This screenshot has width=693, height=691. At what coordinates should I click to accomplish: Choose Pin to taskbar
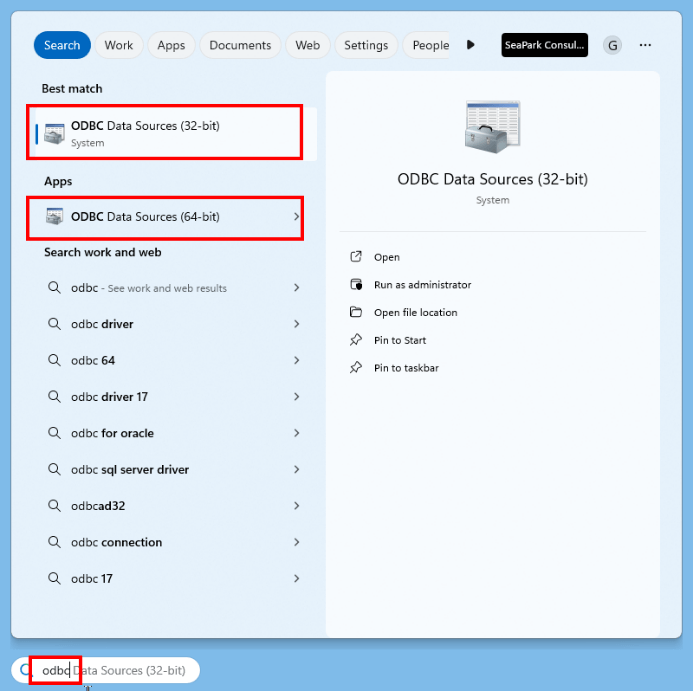[x=406, y=368]
